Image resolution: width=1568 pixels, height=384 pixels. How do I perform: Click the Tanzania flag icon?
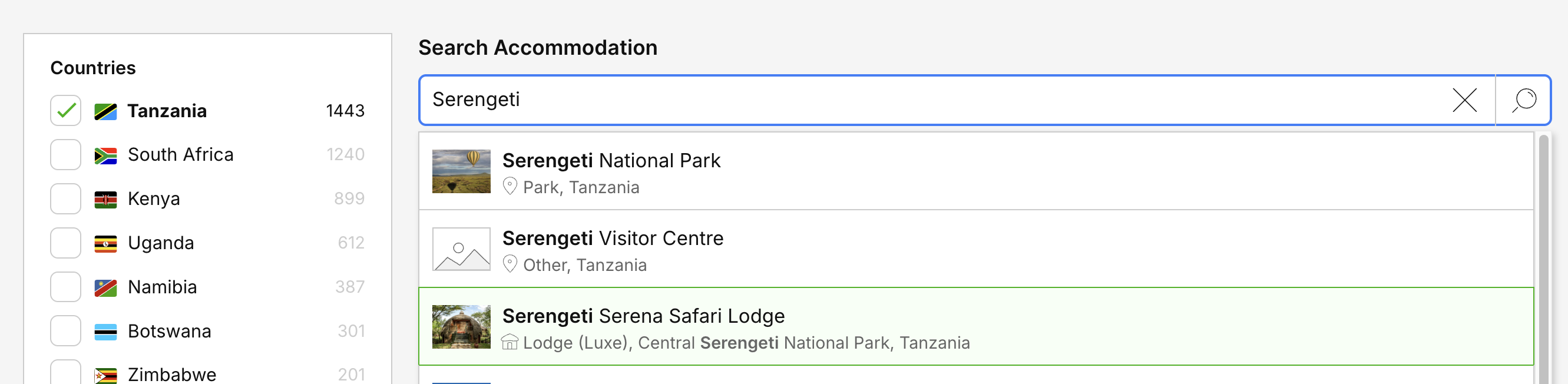click(x=105, y=111)
